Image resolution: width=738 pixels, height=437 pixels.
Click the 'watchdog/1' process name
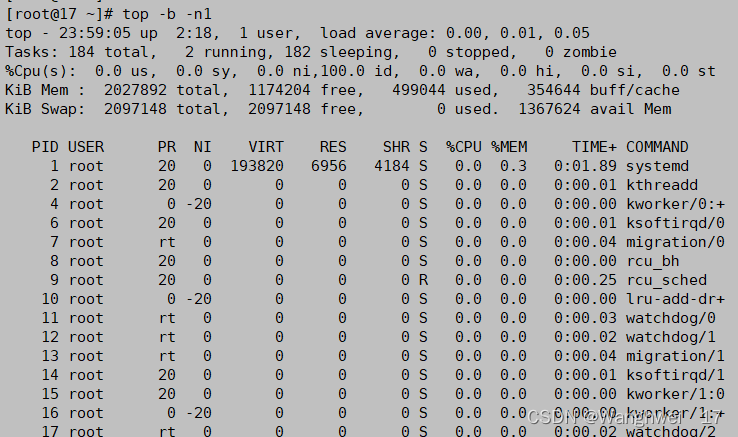coord(671,337)
